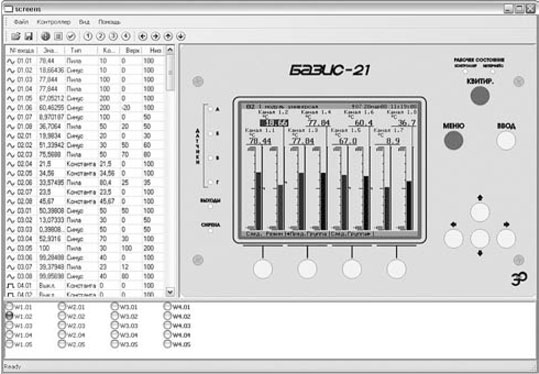Click the checkmark toolbar icon
539x374 pixels.
71,36
